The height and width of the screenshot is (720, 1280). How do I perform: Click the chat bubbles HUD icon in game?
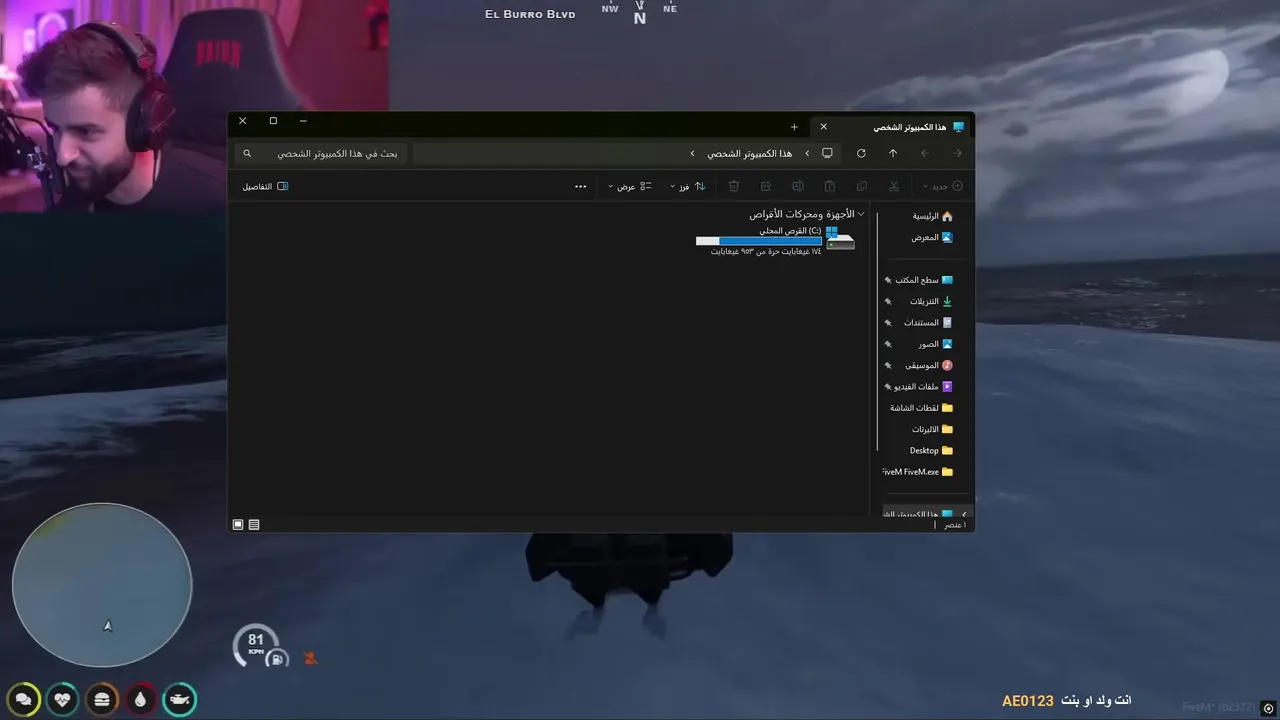(23, 699)
